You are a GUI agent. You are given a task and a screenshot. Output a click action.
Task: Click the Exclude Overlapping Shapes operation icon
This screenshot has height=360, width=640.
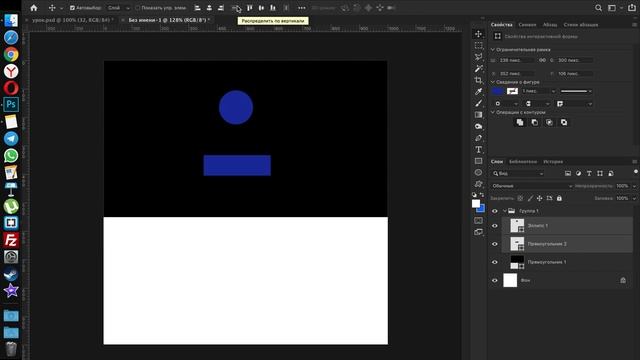click(x=564, y=122)
